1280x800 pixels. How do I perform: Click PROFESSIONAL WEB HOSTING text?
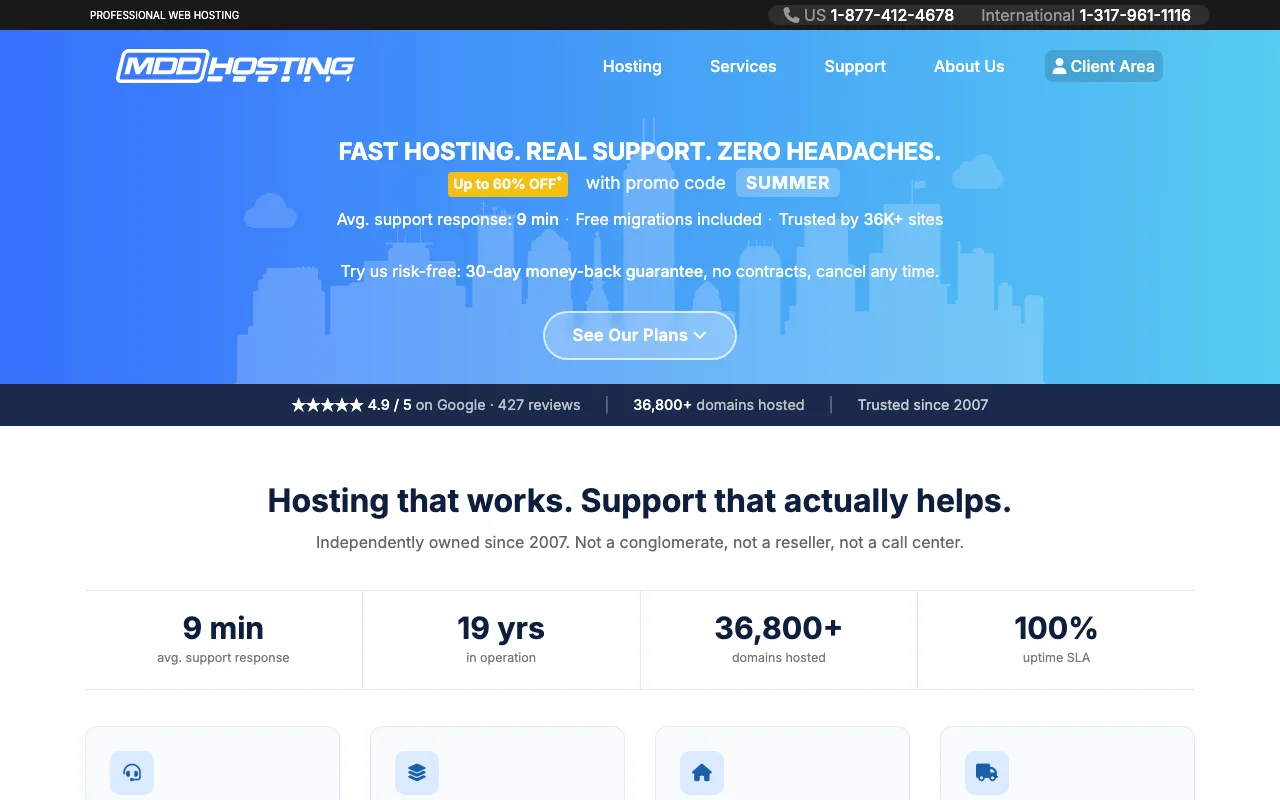(x=165, y=15)
